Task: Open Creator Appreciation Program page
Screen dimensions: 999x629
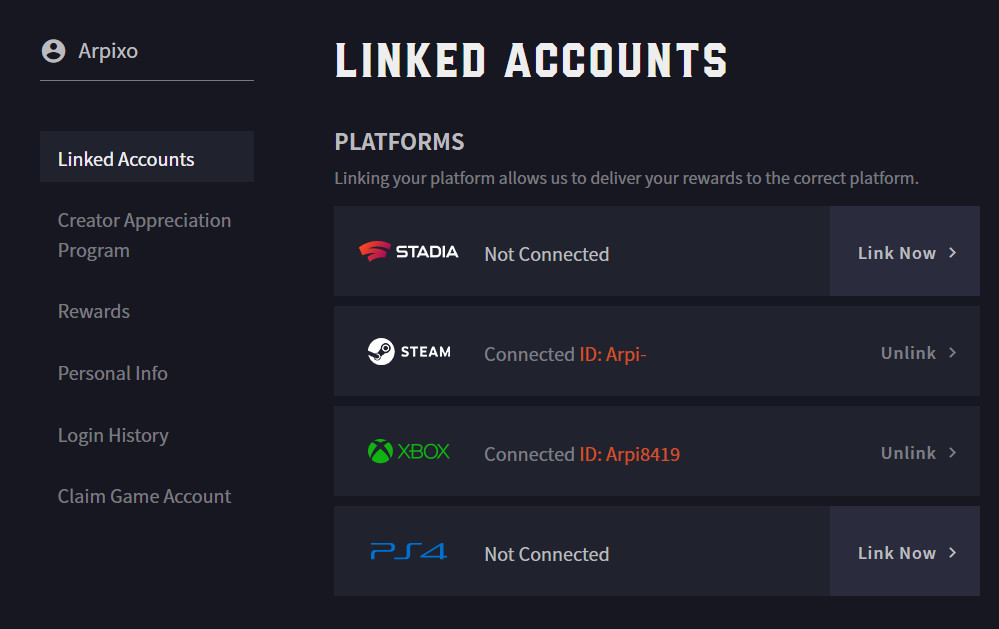Action: [144, 235]
